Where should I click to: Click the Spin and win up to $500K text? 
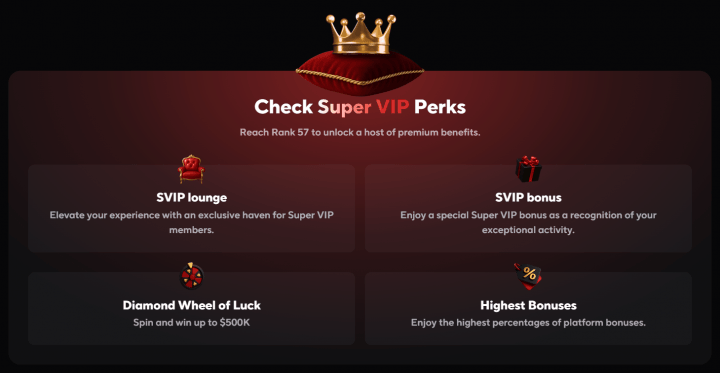click(x=191, y=322)
